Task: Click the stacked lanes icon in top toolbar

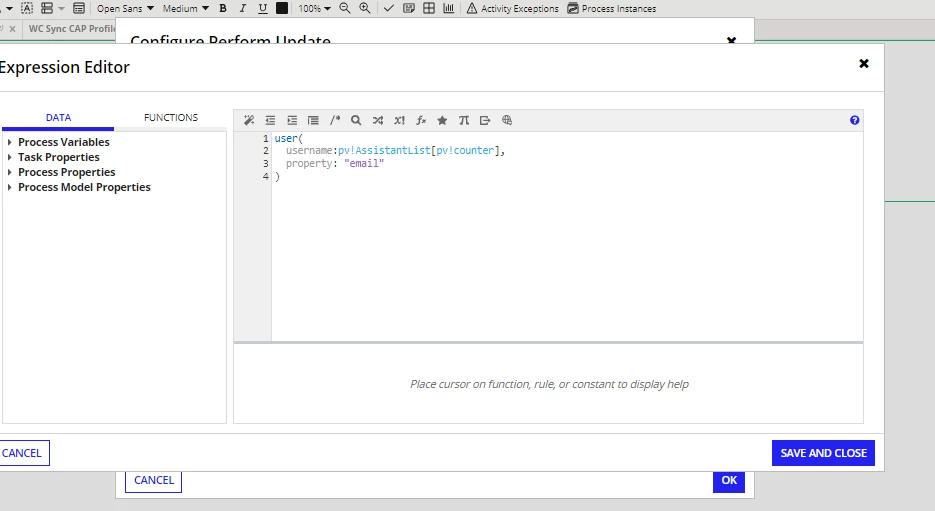Action: [47, 8]
